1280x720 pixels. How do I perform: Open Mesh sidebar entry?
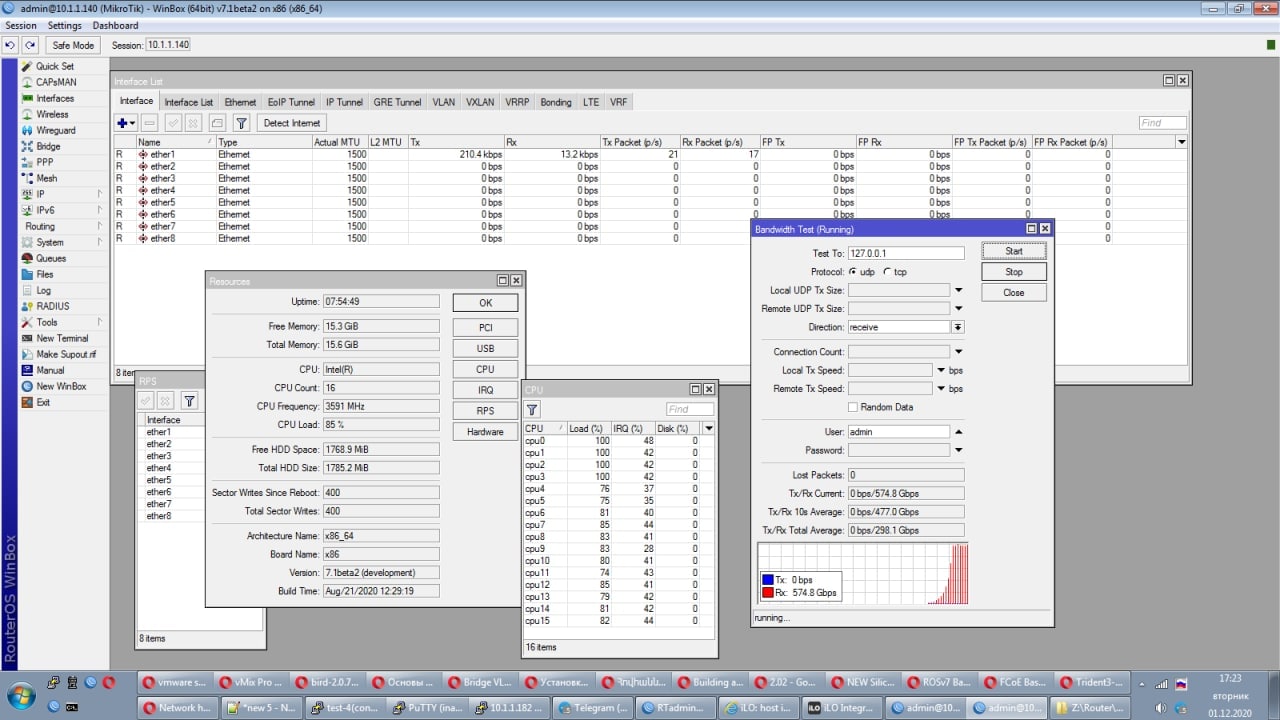click(46, 178)
